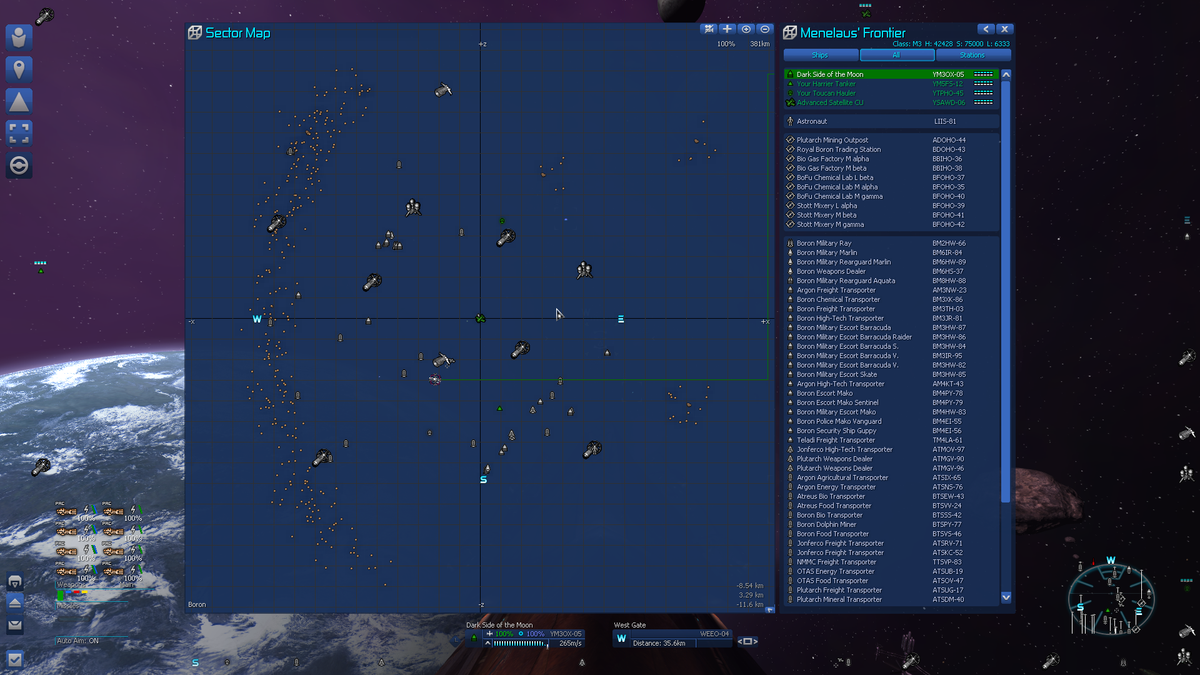Select Stott Mixery M gamma

tap(892, 225)
